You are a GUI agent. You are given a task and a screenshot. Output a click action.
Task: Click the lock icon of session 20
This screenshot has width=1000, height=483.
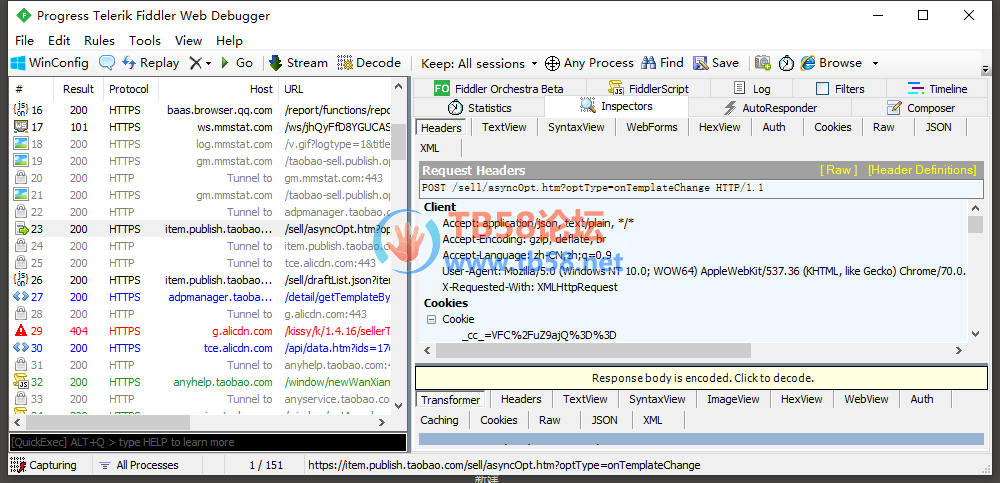20,178
